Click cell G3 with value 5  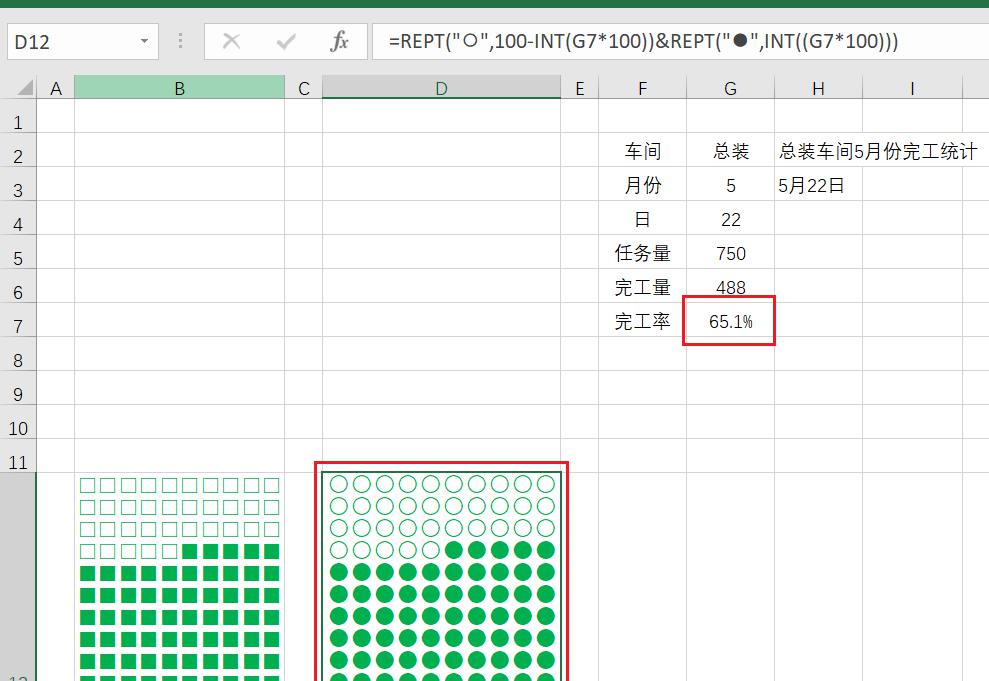(x=730, y=184)
